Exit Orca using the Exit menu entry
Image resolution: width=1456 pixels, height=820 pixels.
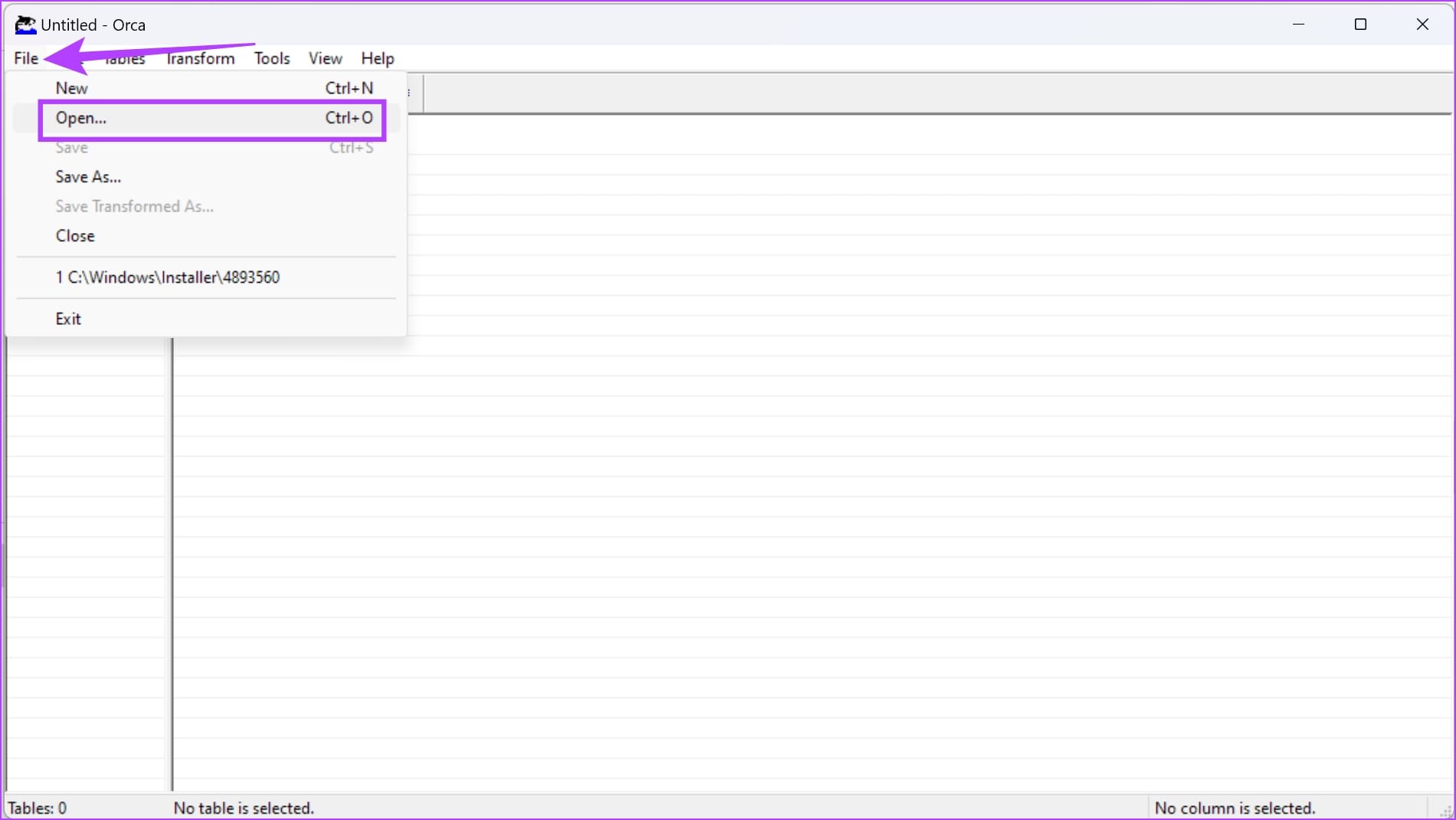[68, 318]
